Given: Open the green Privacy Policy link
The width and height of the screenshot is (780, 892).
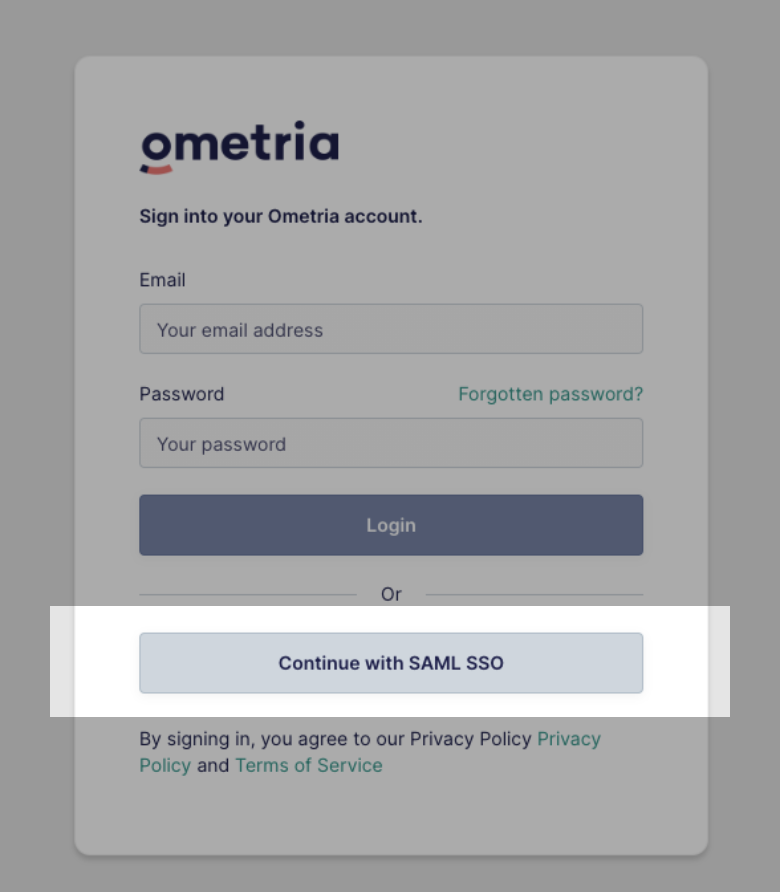Looking at the screenshot, I should tap(370, 752).
